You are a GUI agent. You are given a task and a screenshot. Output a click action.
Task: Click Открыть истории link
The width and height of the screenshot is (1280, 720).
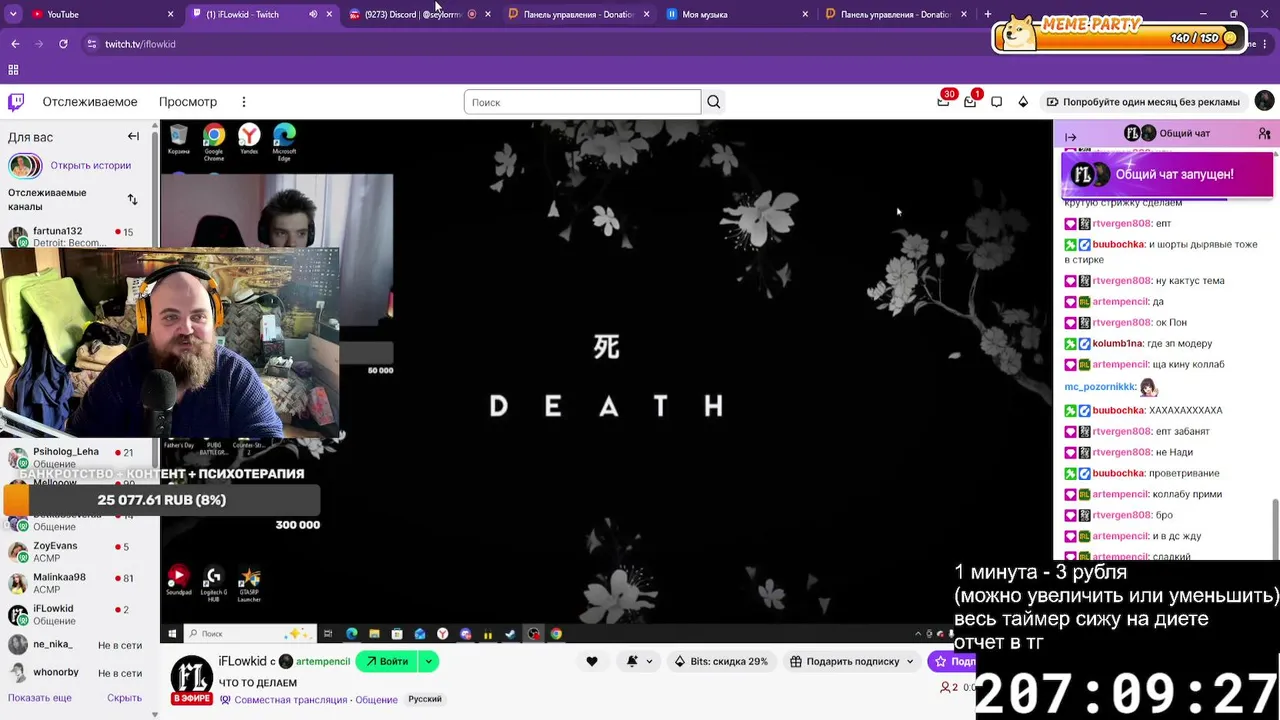(91, 165)
